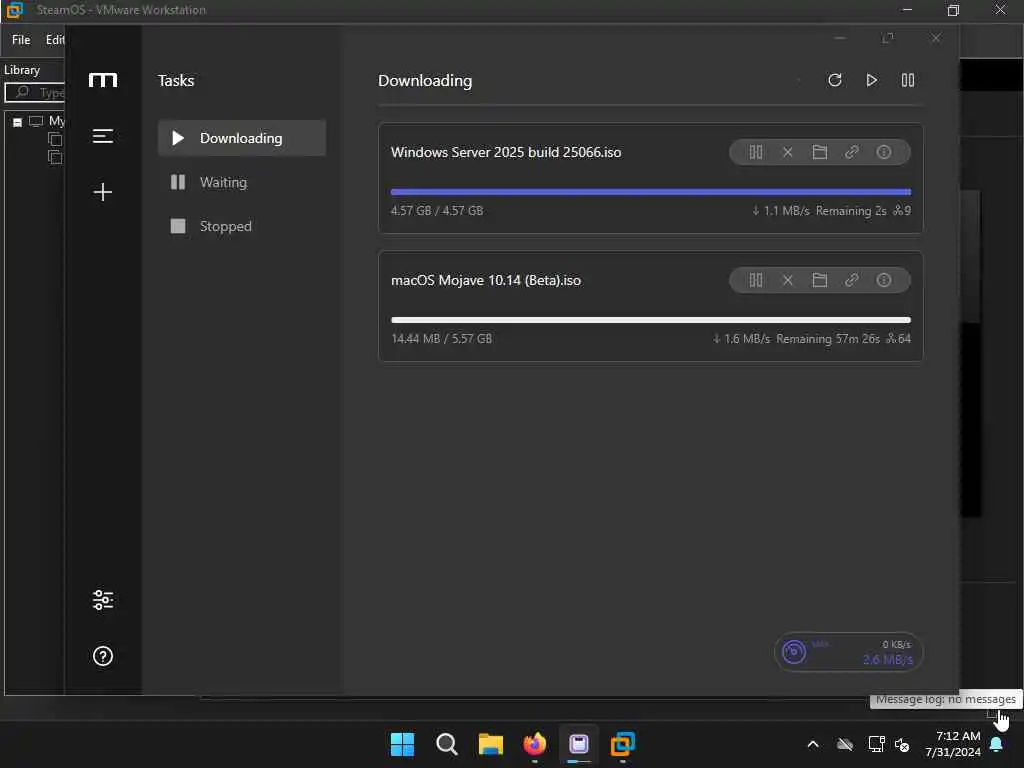Click the speedometer icon in speed widget
The image size is (1024, 768).
click(x=794, y=652)
